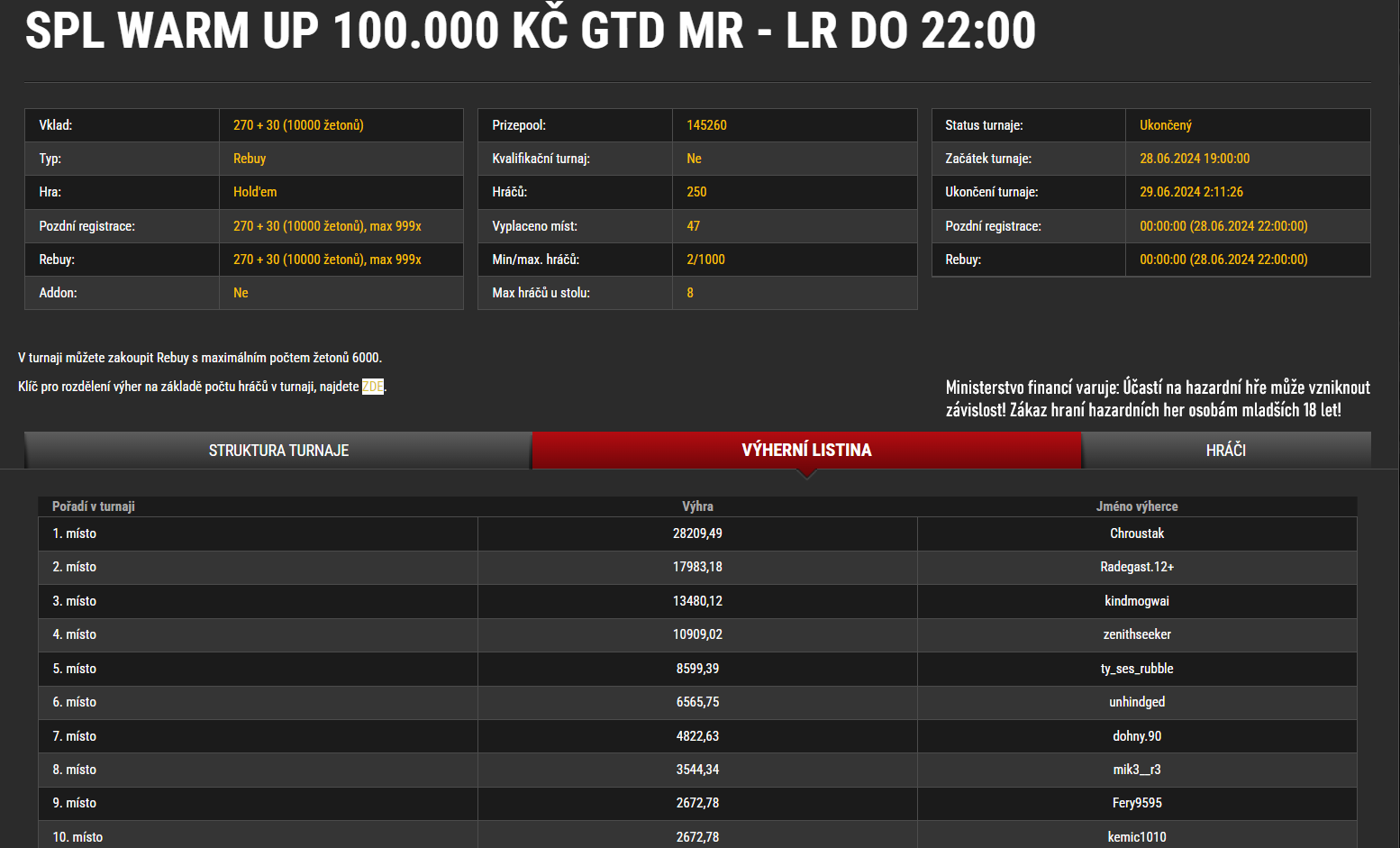Click the player name dohny.90
The width and height of the screenshot is (1400, 848).
pyautogui.click(x=1136, y=736)
